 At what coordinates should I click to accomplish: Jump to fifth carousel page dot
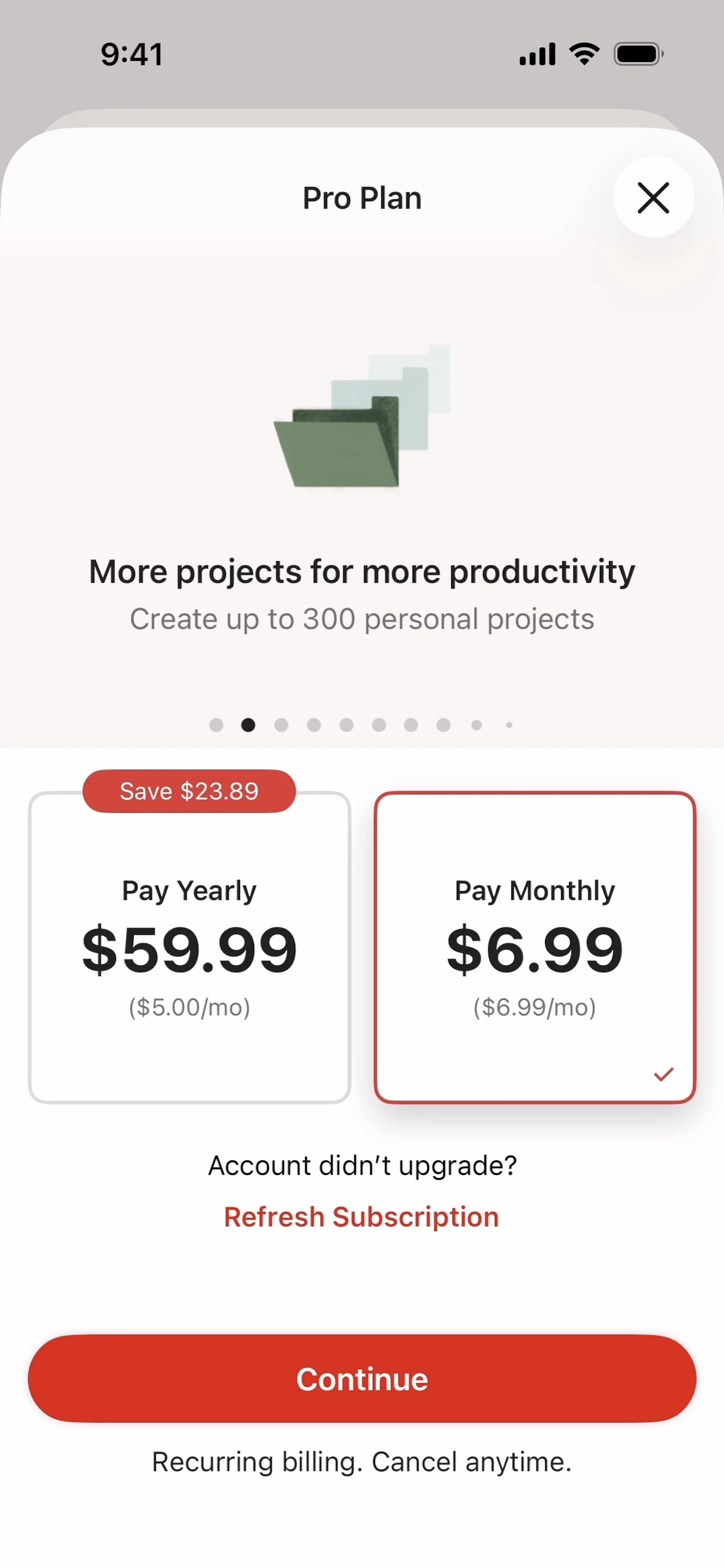(x=347, y=724)
